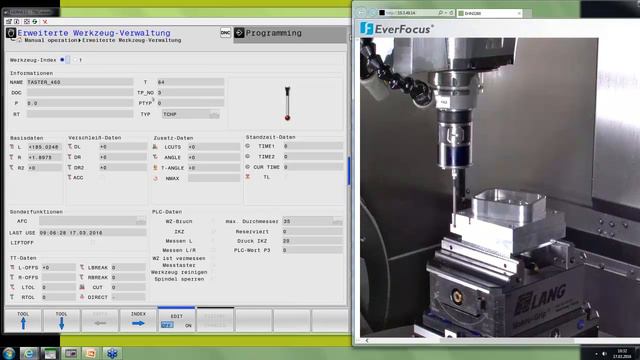Click the taskbar clock
Image resolution: width=640 pixels, height=360 pixels.
click(x=622, y=353)
